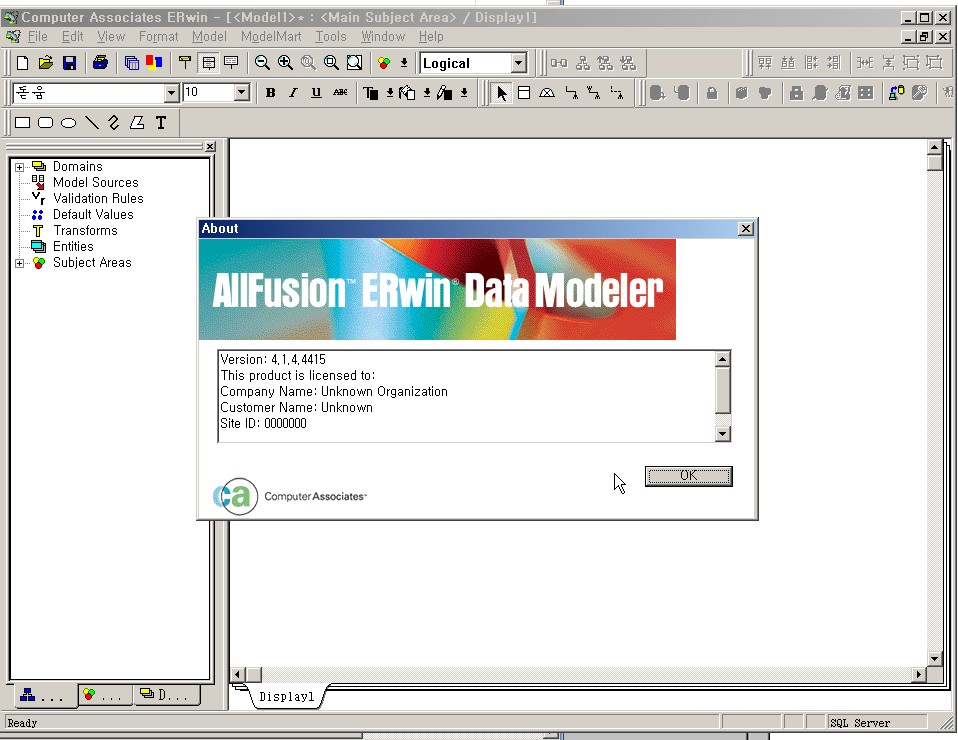The image size is (958, 740).
Task: Save the model with the floppy disk icon
Action: coord(69,63)
